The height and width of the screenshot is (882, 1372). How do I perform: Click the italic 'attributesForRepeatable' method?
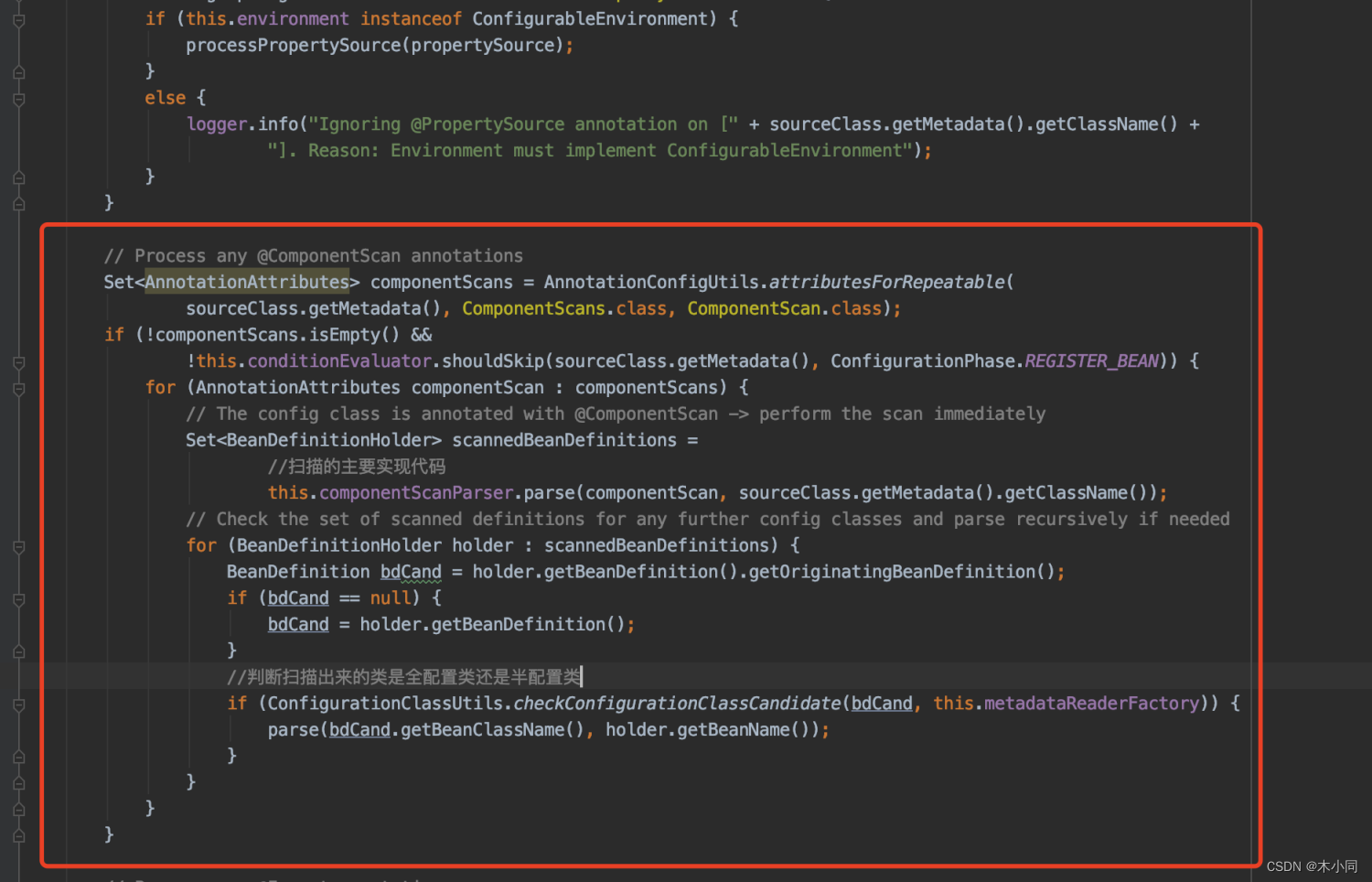pos(886,283)
